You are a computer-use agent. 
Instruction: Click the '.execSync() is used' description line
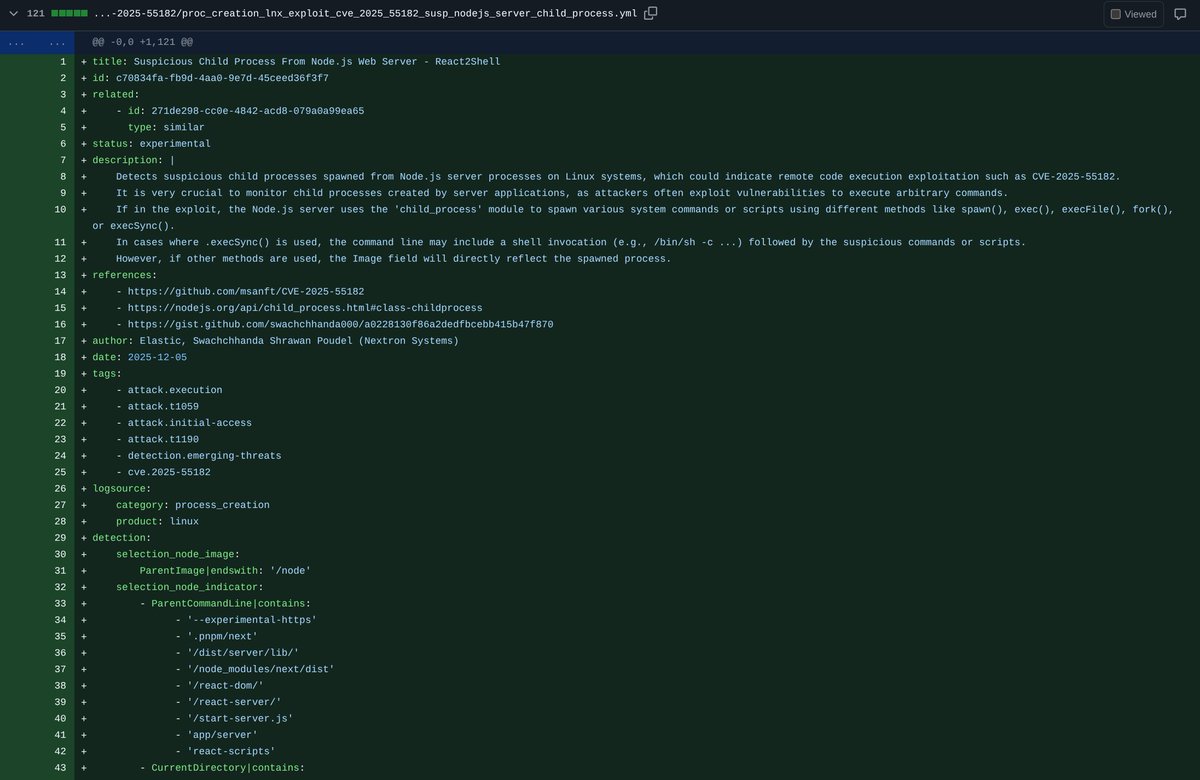pyautogui.click(x=571, y=242)
